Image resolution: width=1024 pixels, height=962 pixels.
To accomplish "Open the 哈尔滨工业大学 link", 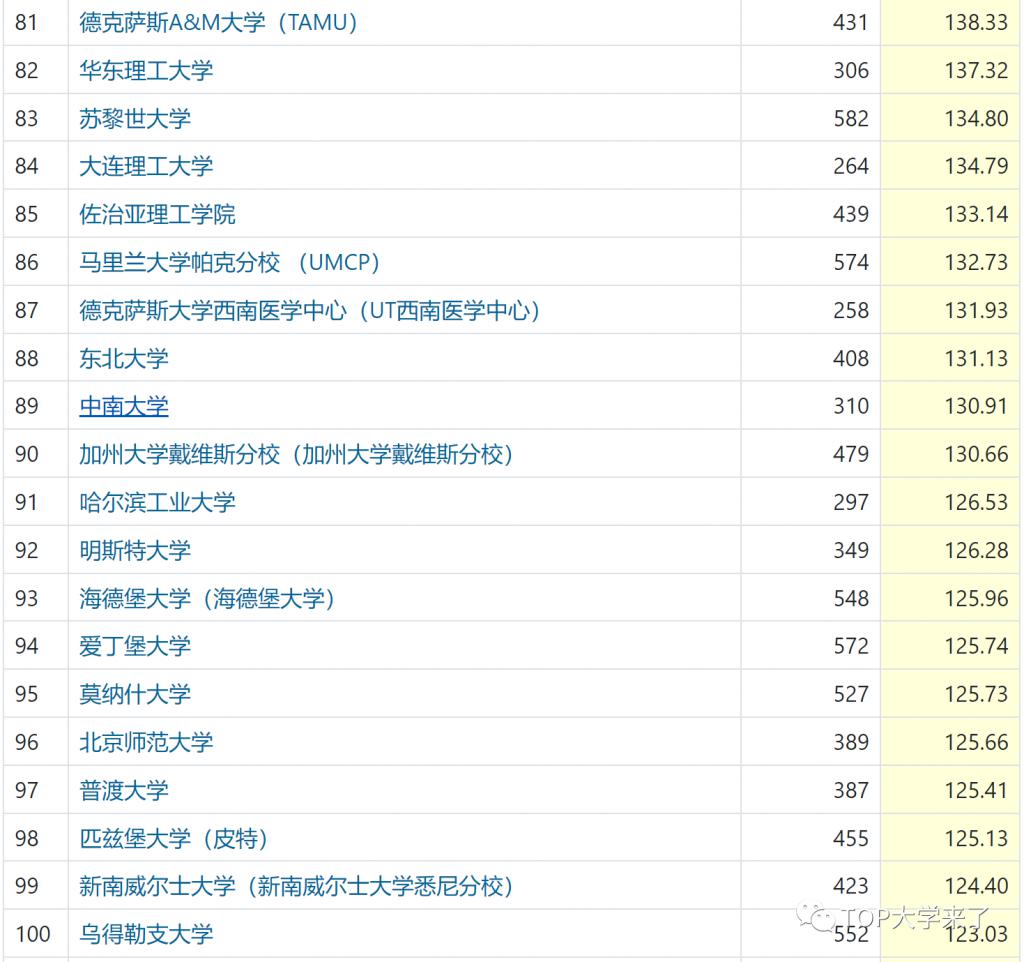I will [x=157, y=502].
